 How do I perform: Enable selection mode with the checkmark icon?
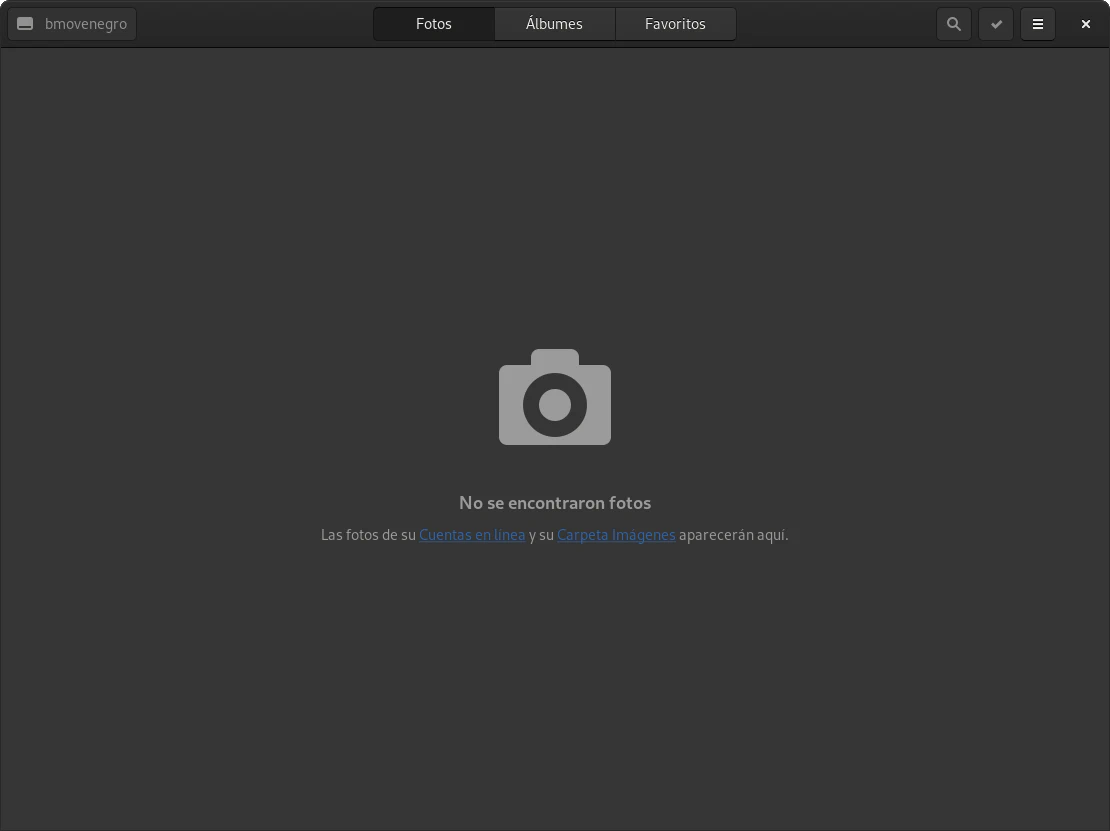996,24
